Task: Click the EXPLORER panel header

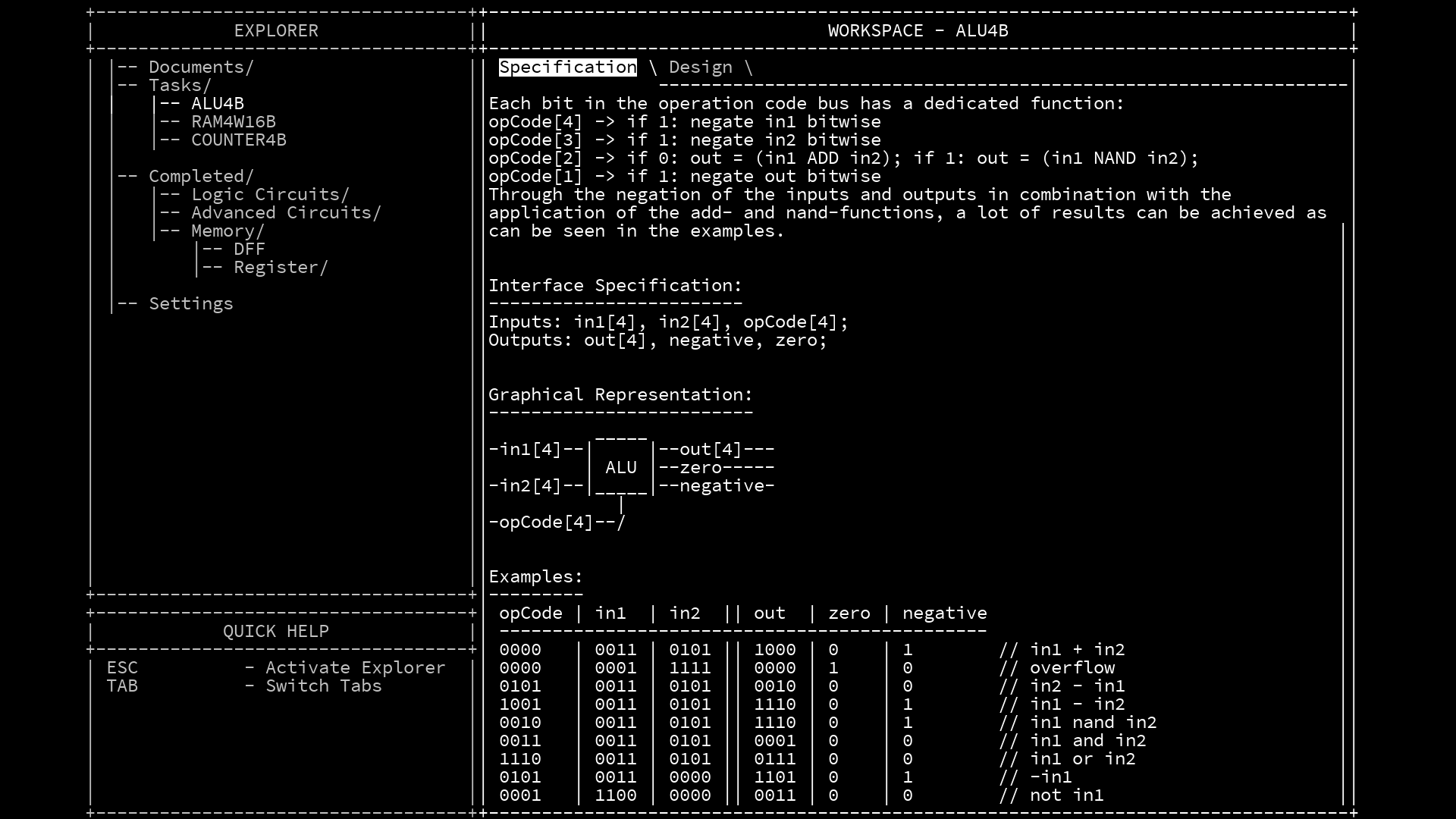Action: [276, 30]
